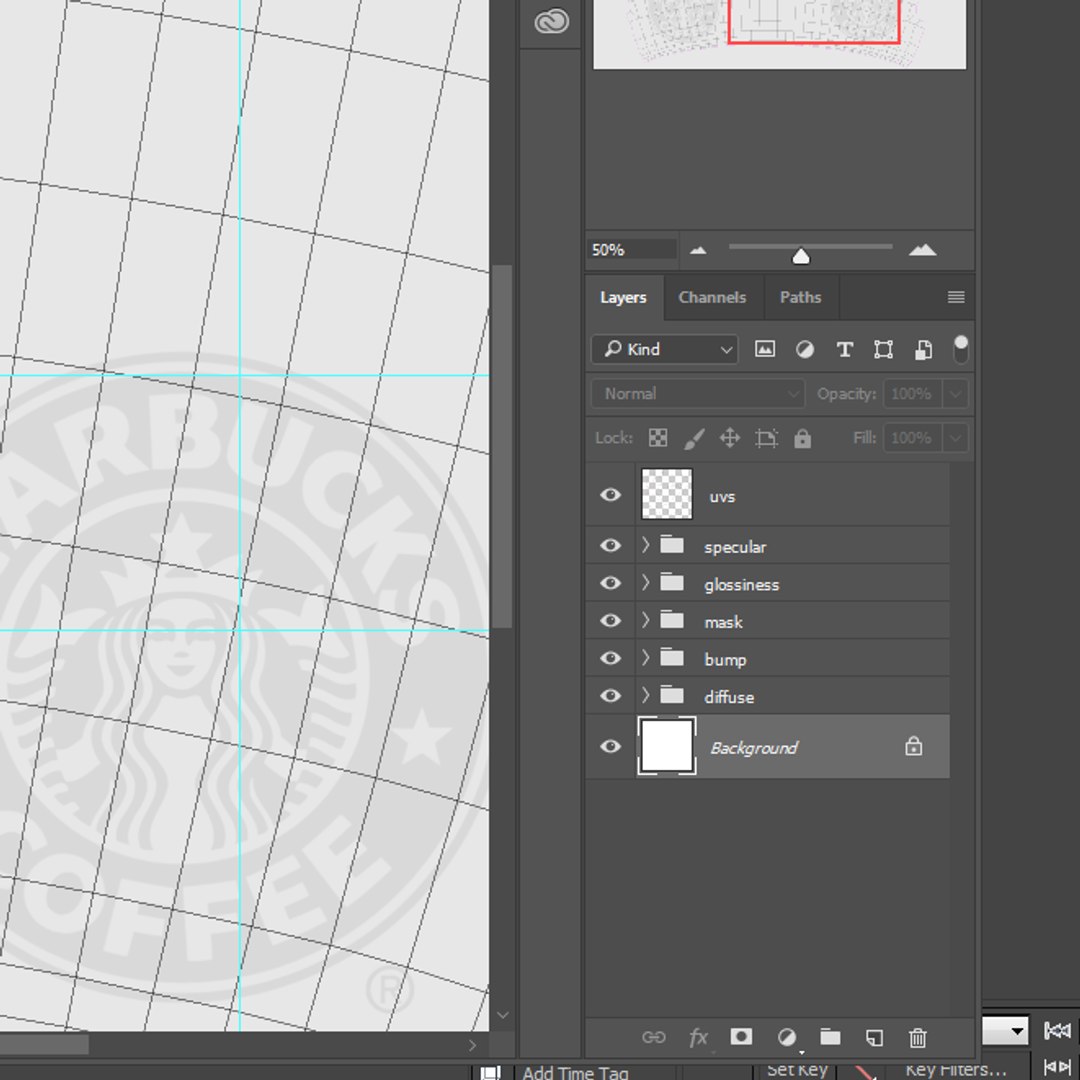
Task: Switch to the Channels tab
Action: [712, 298]
